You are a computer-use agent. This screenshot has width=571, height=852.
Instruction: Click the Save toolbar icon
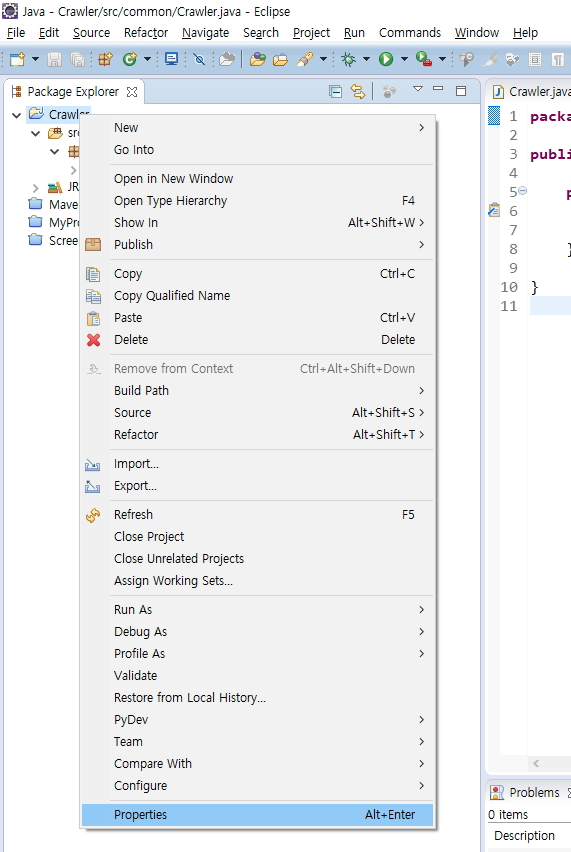click(x=54, y=59)
